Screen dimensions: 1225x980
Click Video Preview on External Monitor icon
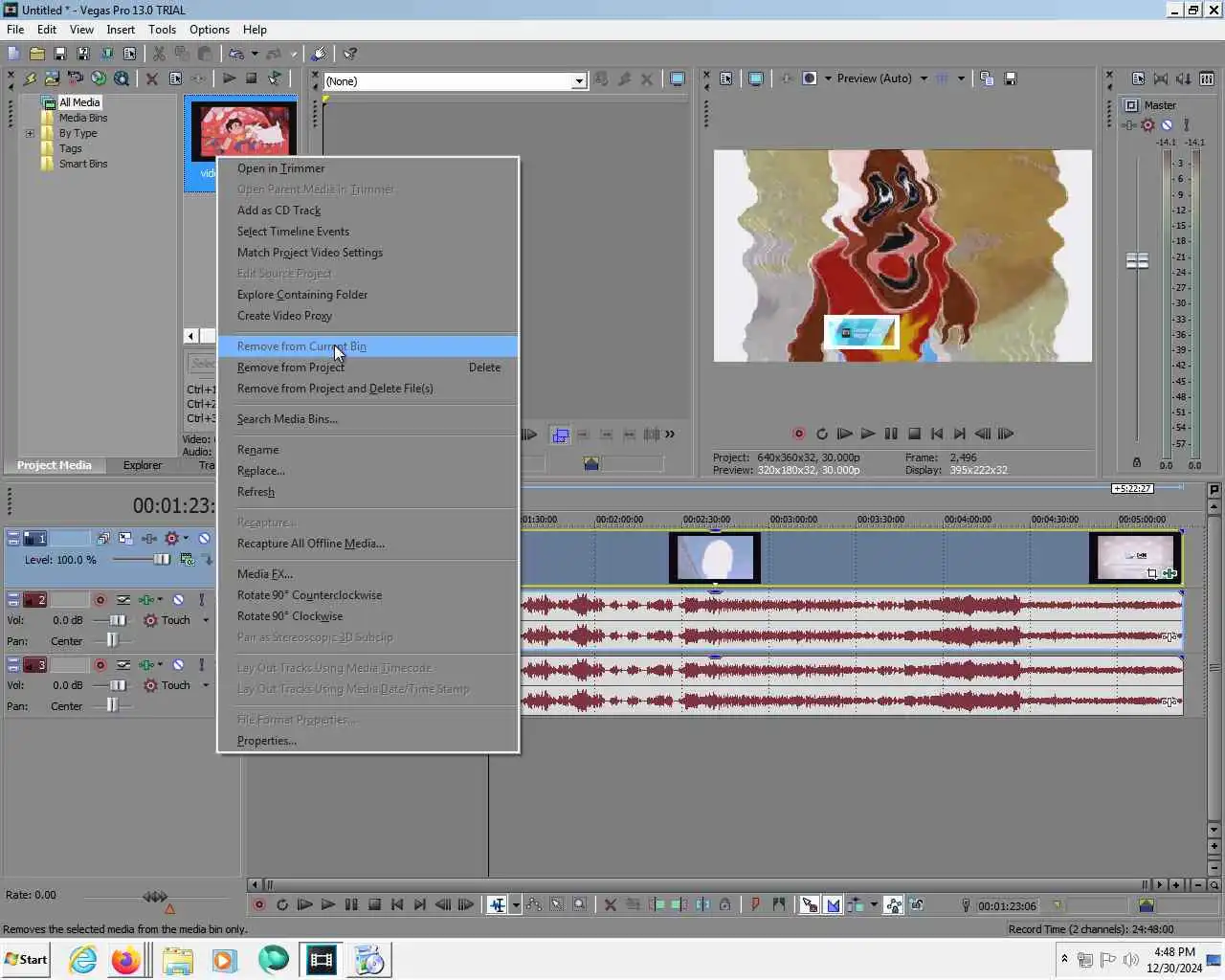[756, 78]
